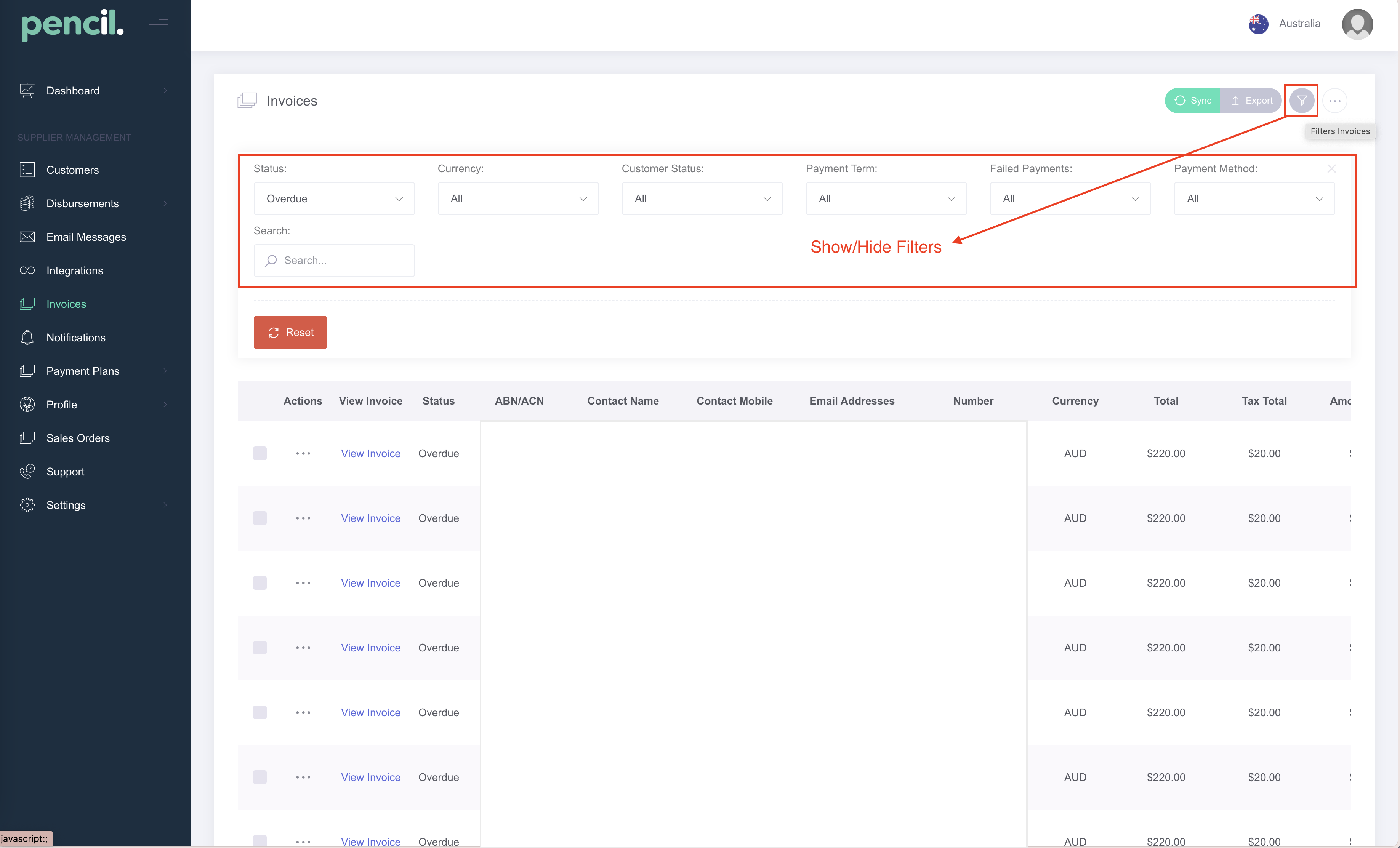Open the Status dropdown showing Overdue
This screenshot has height=848, width=1400.
click(334, 198)
